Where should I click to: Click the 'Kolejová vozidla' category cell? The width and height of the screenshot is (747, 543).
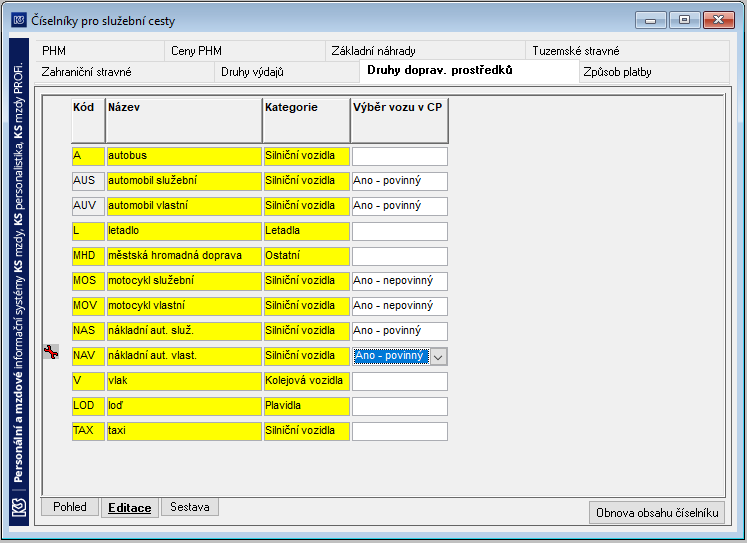click(307, 381)
